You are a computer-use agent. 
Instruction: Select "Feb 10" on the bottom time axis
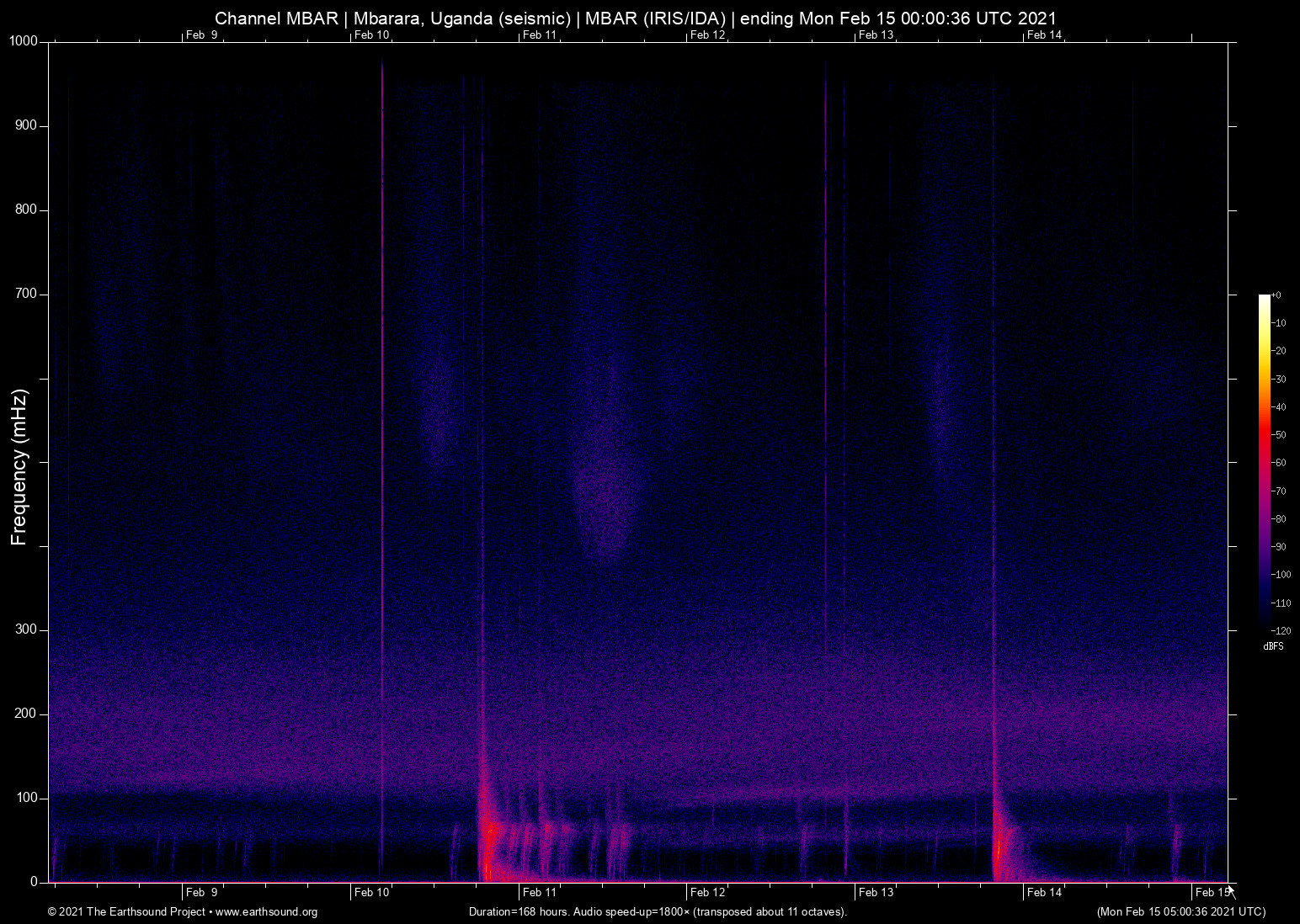[x=372, y=892]
